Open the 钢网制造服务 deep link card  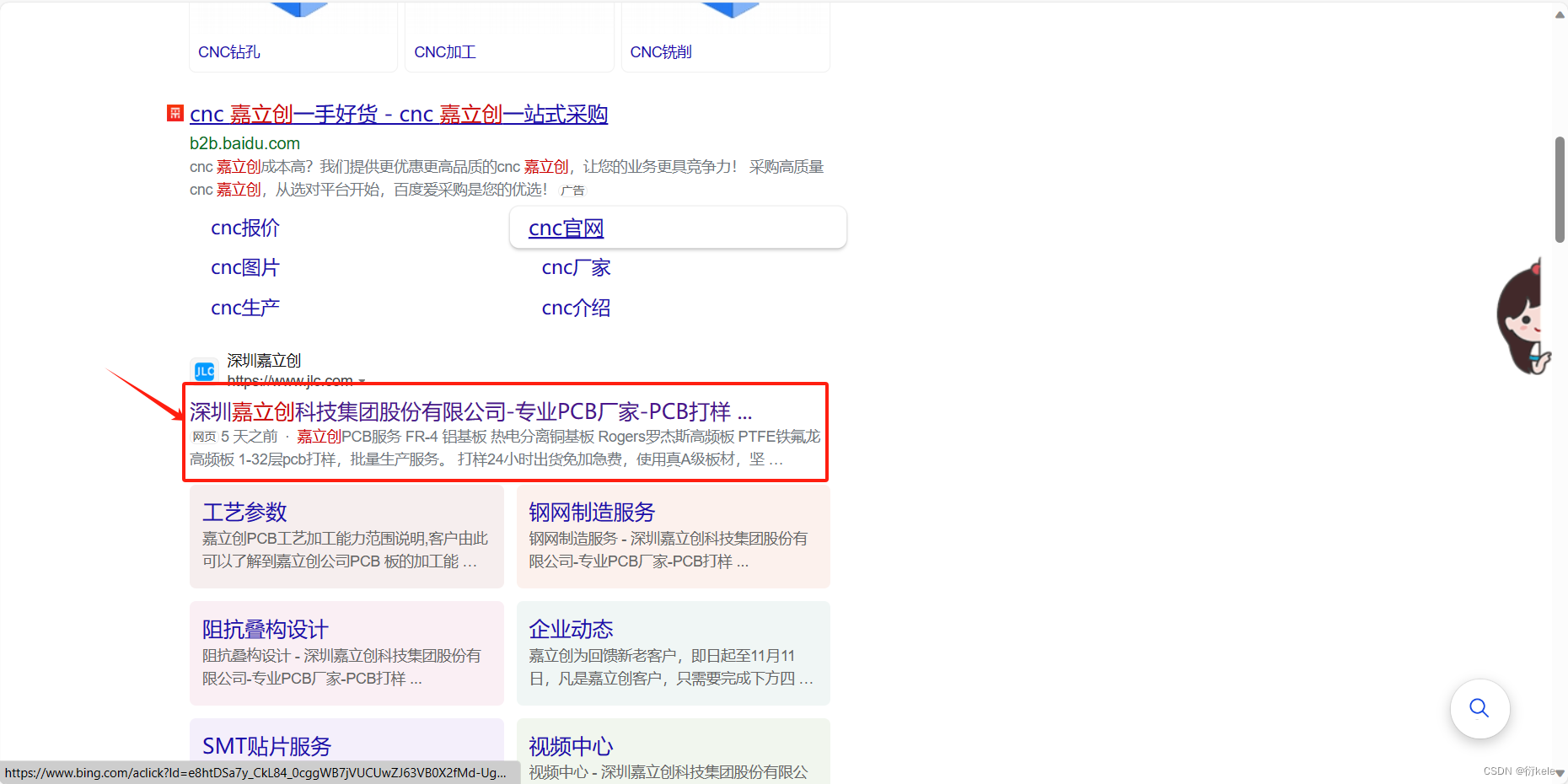674,536
